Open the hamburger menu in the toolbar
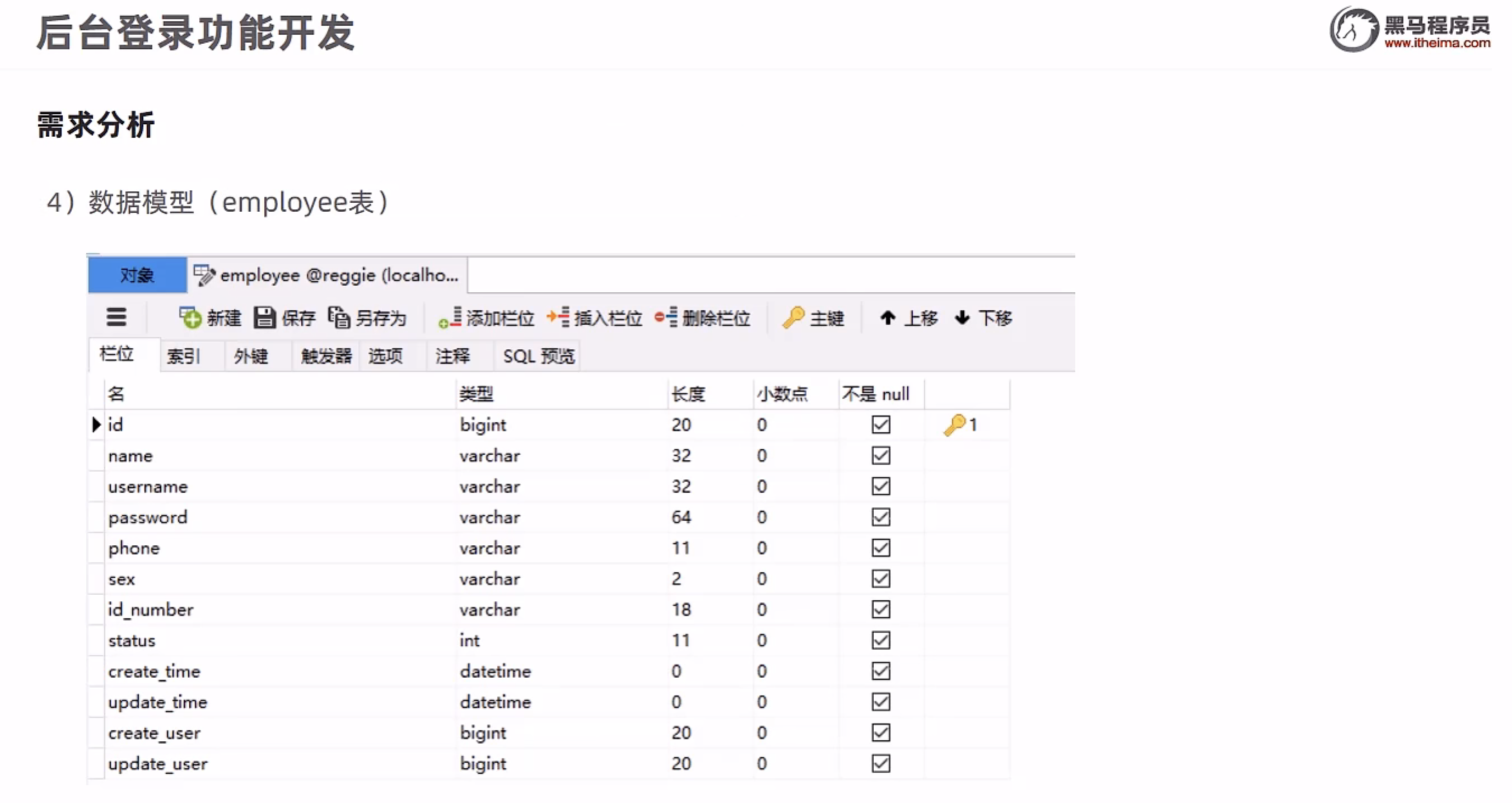The height and width of the screenshot is (803, 1512). [116, 318]
